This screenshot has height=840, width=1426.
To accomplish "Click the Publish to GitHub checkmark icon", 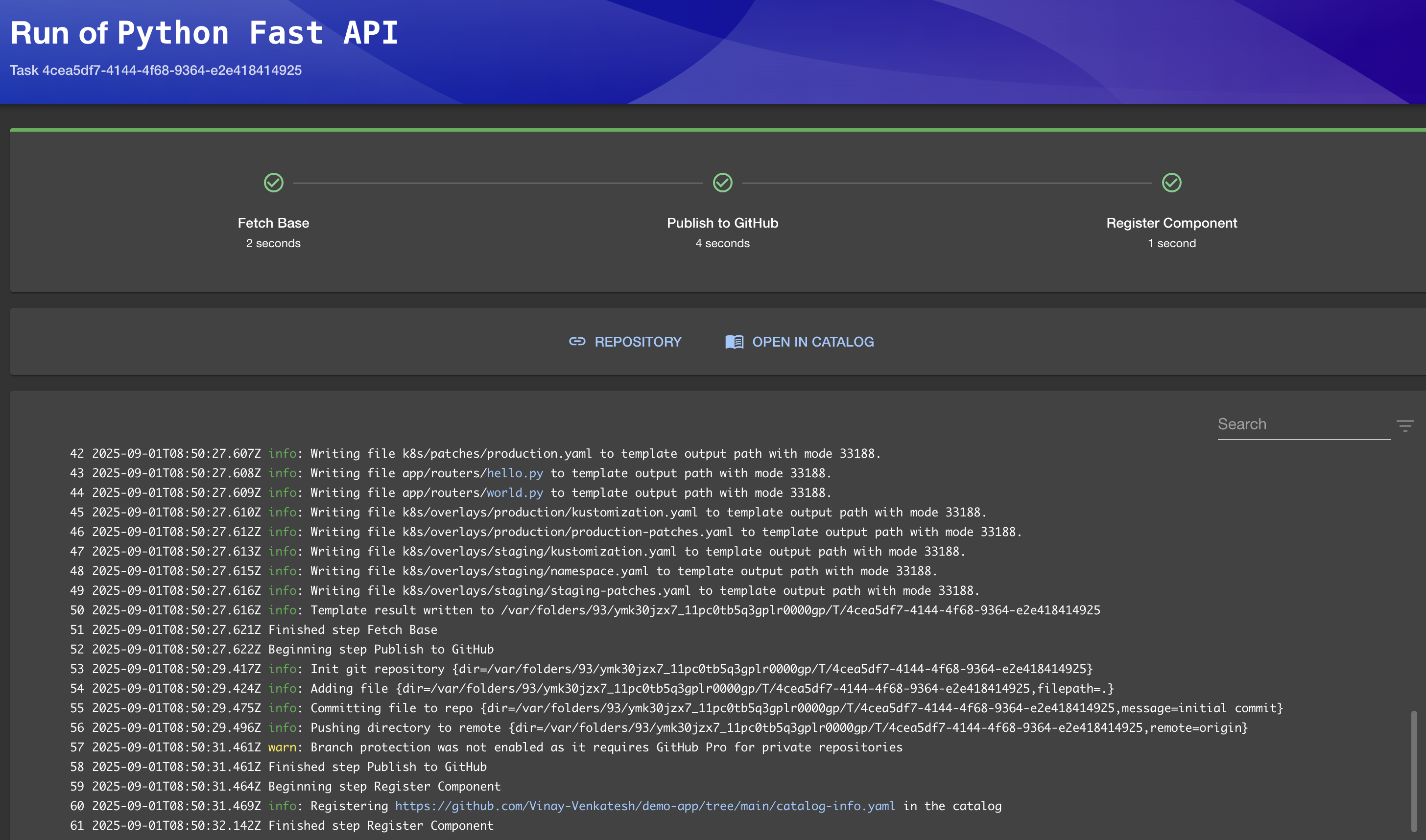I will pyautogui.click(x=722, y=183).
